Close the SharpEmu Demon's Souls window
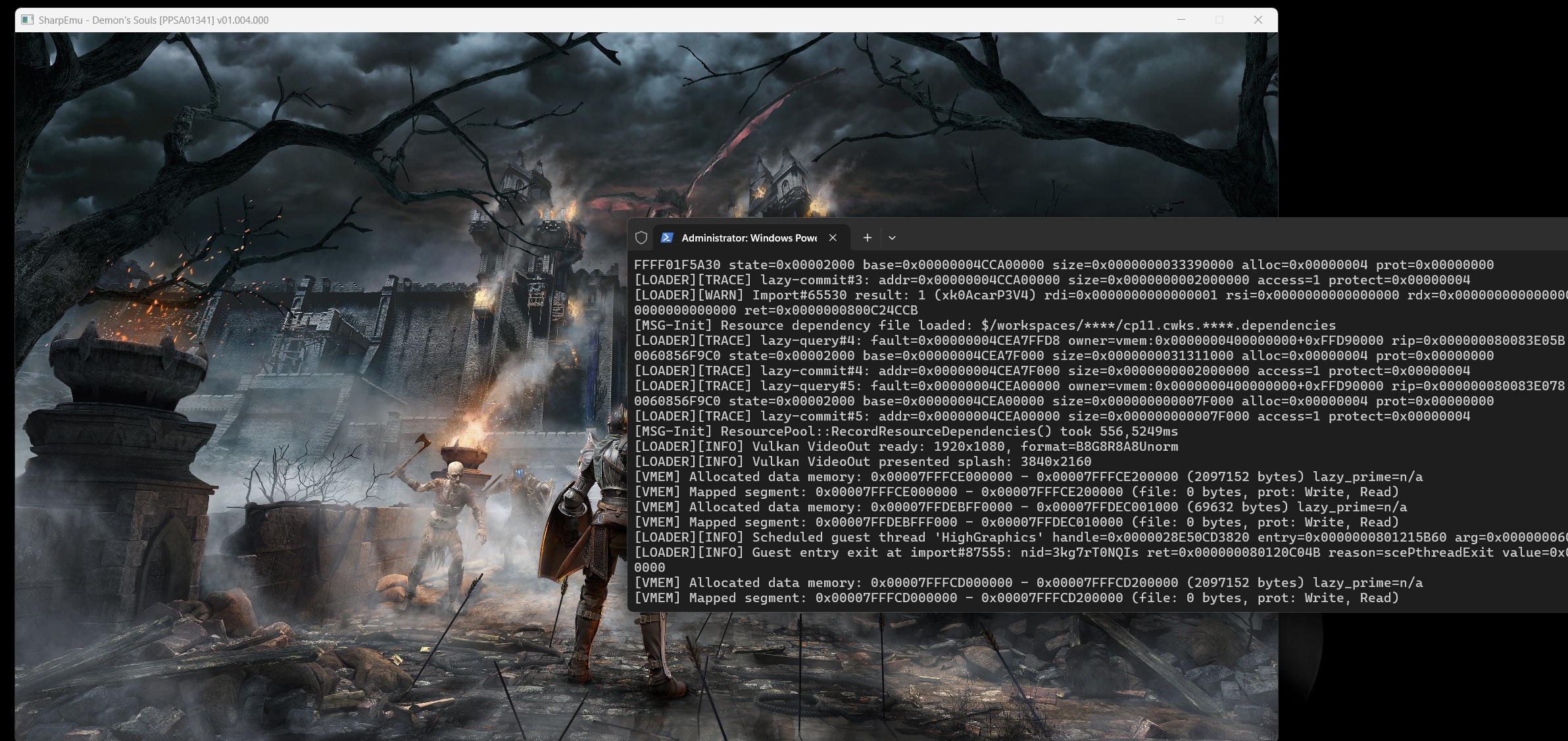 (x=1258, y=20)
